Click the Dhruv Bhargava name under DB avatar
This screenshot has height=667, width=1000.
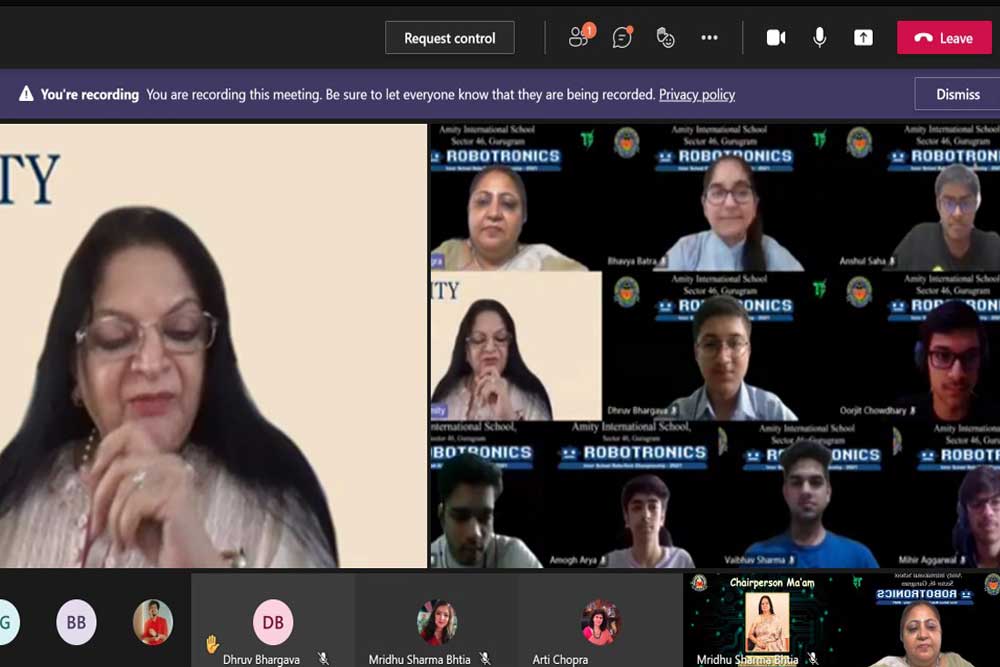coord(261,659)
